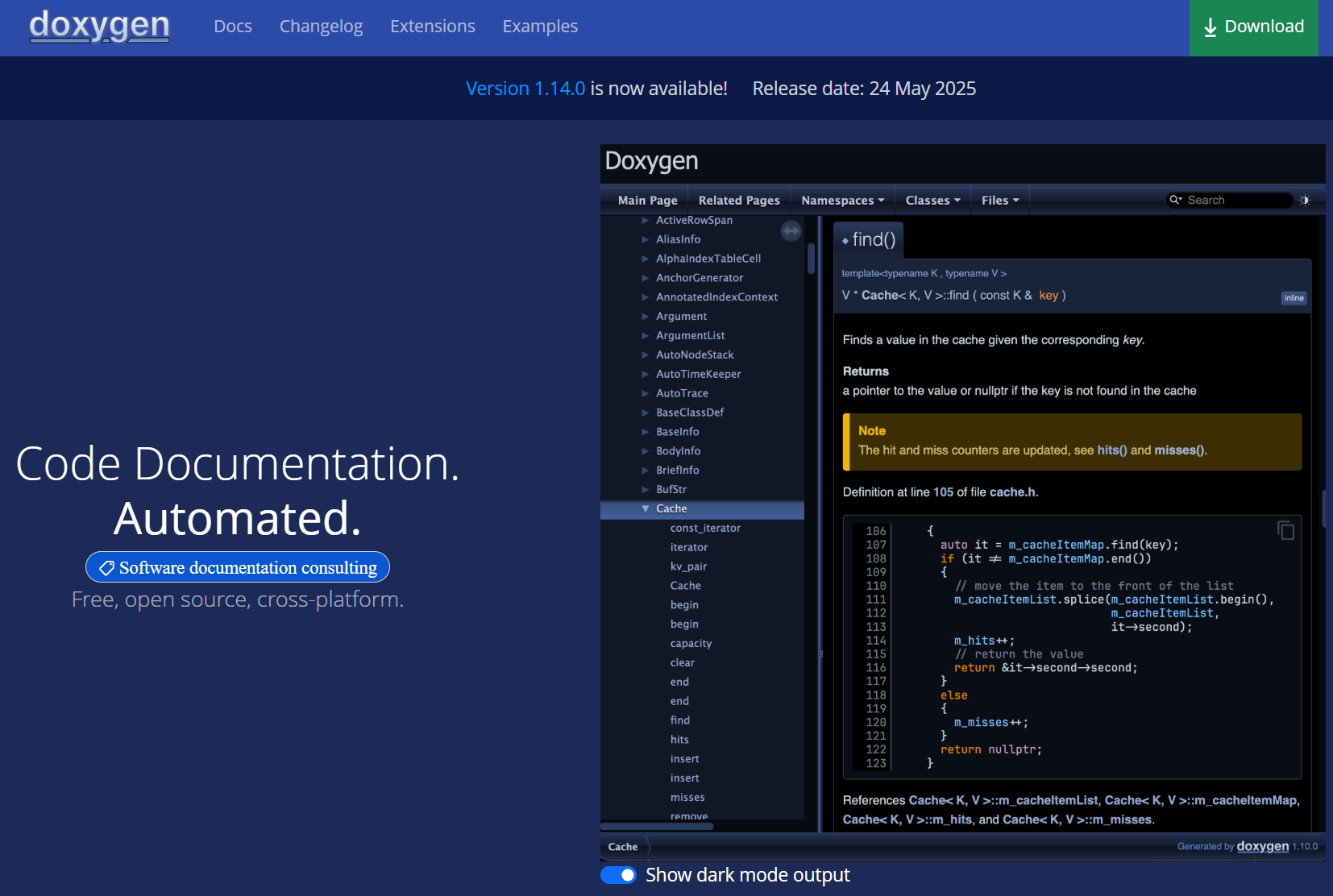Image resolution: width=1333 pixels, height=896 pixels.
Task: Click the download arrow icon
Action: pos(1210,27)
